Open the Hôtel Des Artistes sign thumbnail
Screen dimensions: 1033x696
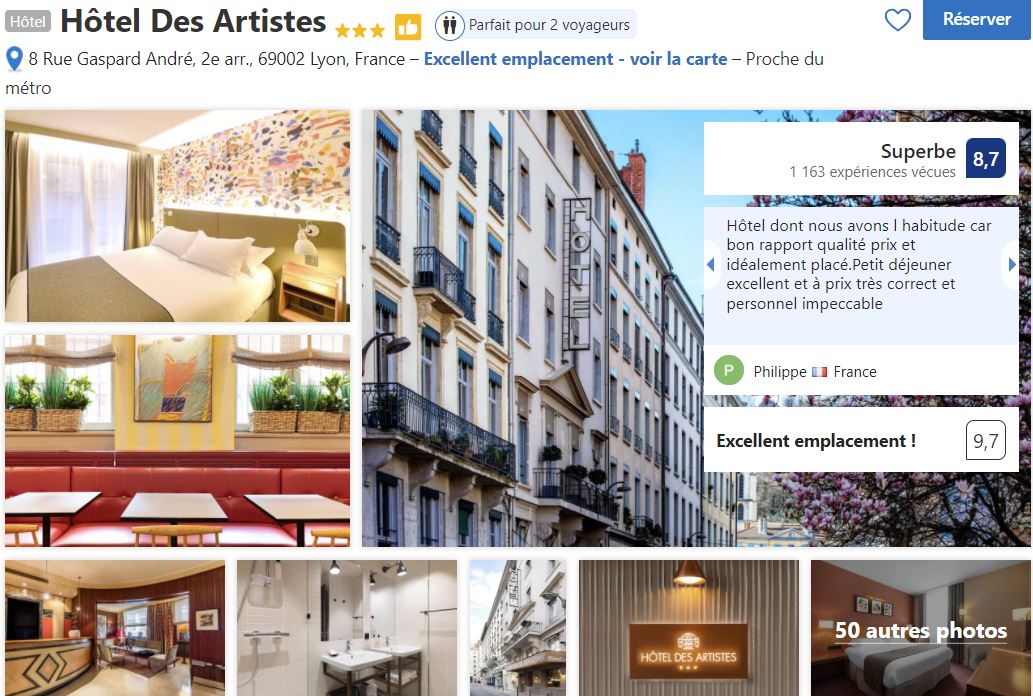click(688, 628)
